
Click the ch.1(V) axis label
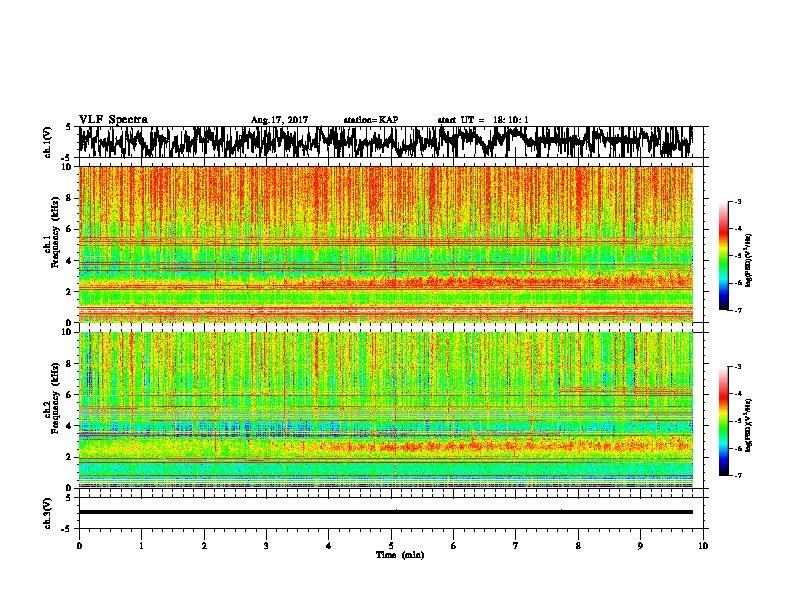click(47, 142)
